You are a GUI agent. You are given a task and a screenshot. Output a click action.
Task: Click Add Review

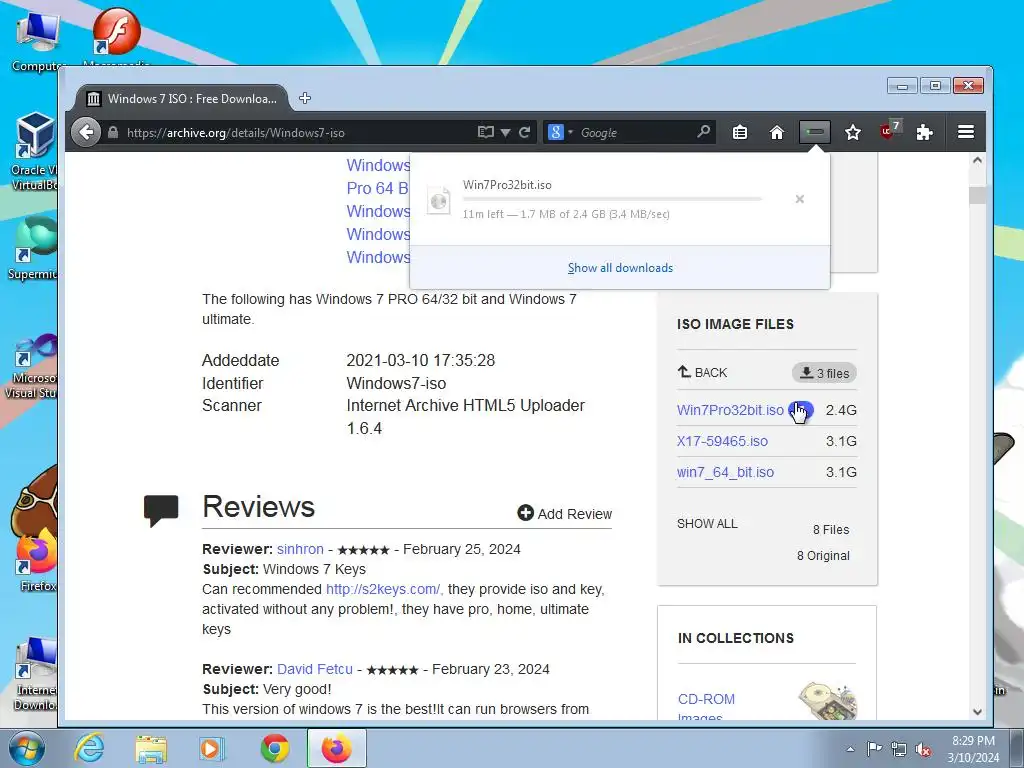pos(565,514)
